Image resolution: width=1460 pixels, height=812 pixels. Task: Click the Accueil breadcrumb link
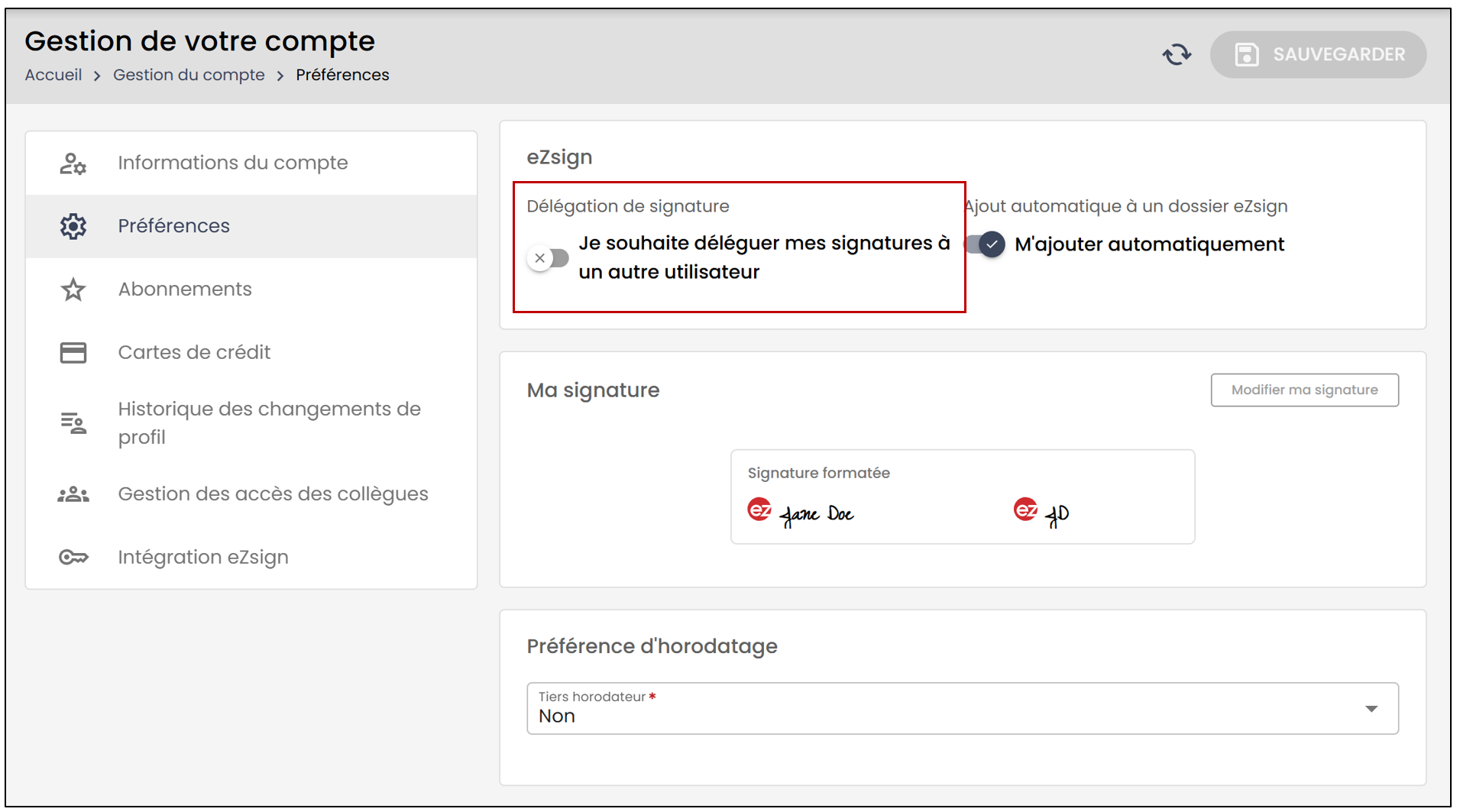pos(53,75)
